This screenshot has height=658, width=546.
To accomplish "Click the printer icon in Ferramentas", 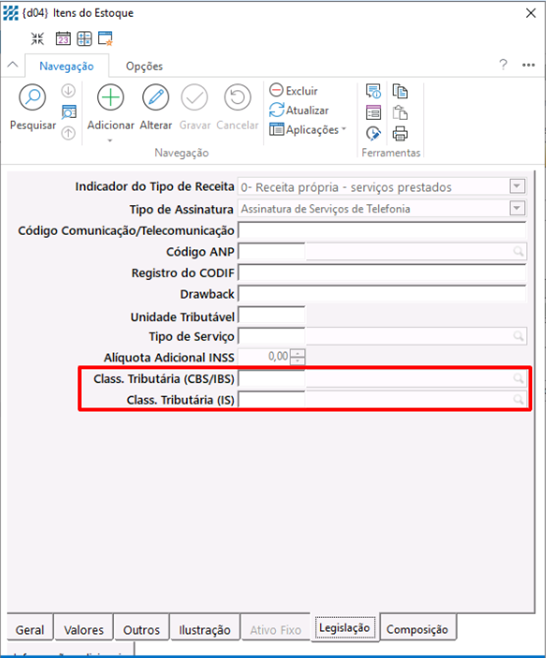I will pyautogui.click(x=400, y=134).
